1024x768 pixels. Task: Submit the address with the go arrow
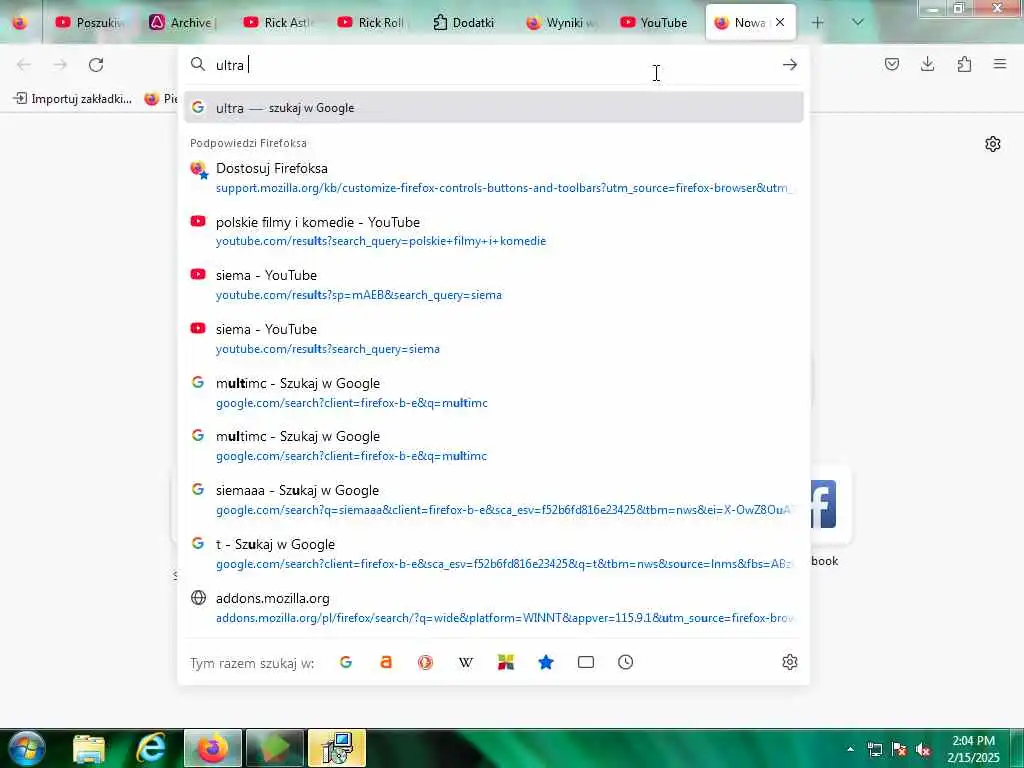pyautogui.click(x=790, y=65)
